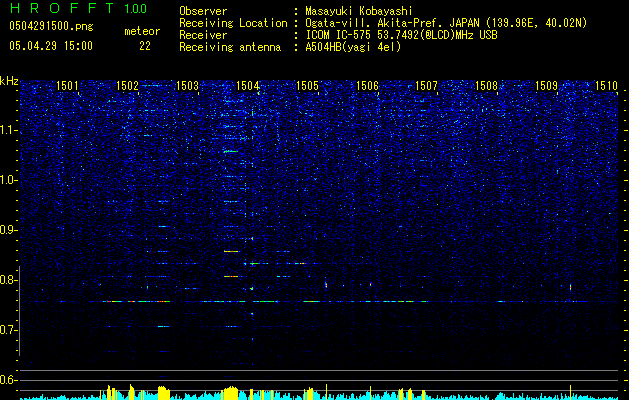
Task: Click the 1508 time marker
Action: 486,85
